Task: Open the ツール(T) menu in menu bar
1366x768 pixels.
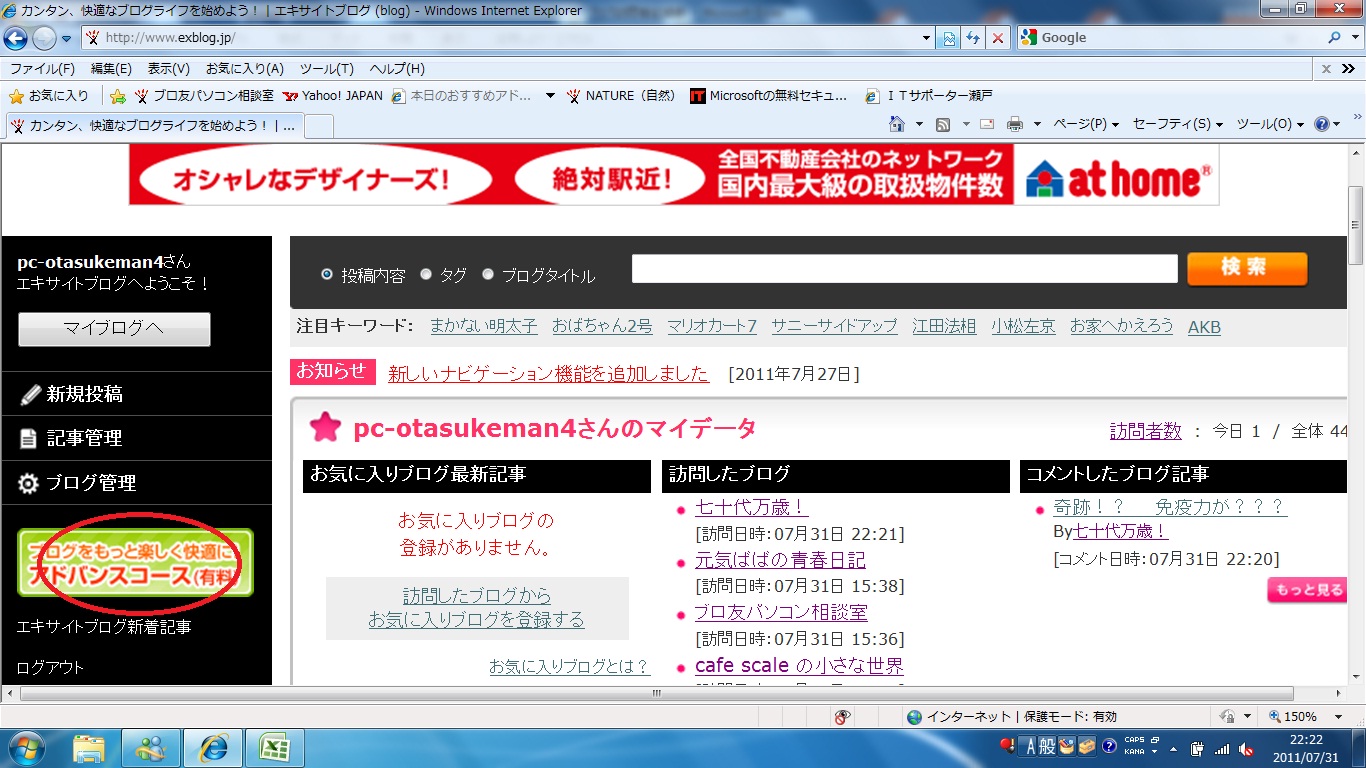Action: [327, 69]
